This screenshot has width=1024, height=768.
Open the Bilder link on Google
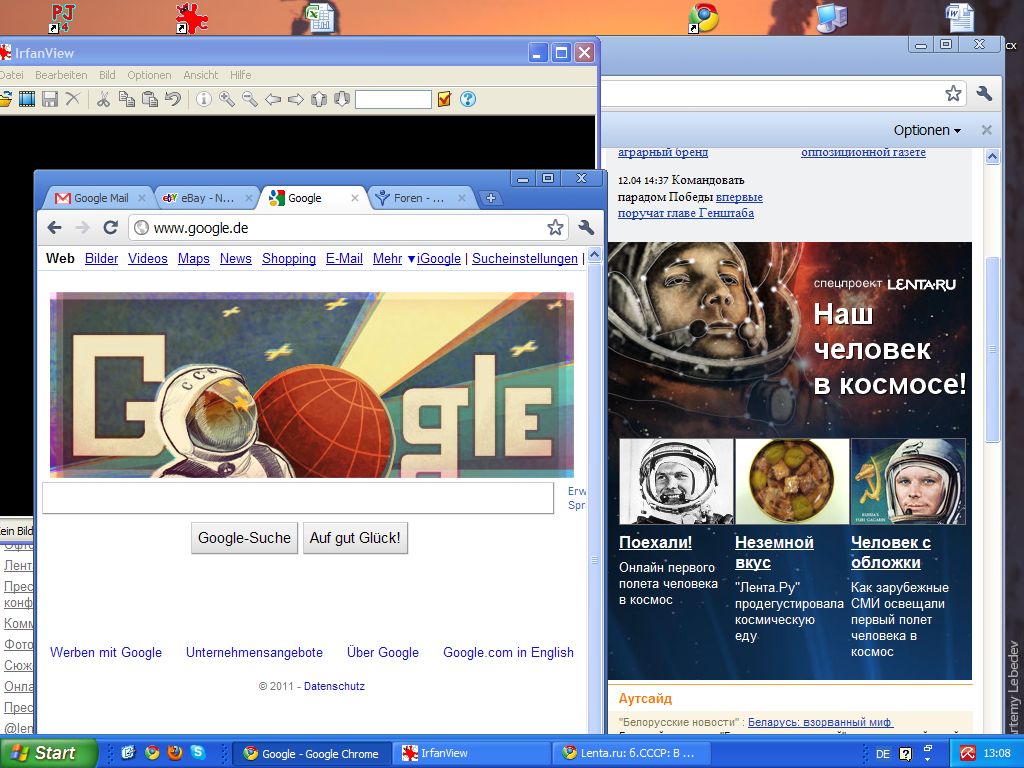101,259
